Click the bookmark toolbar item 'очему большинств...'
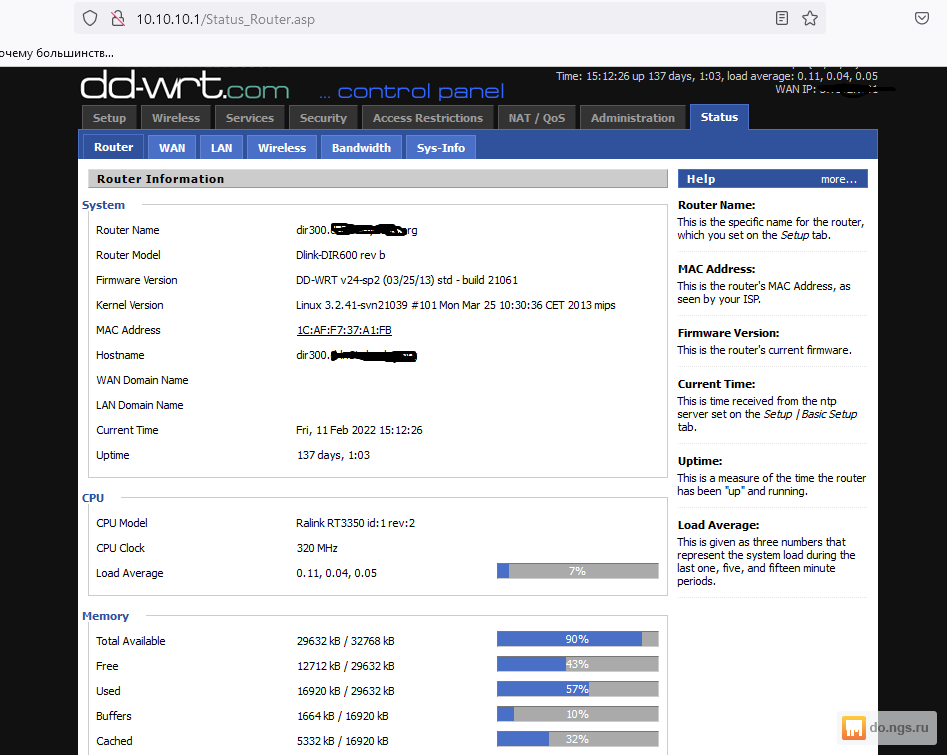Image resolution: width=947 pixels, height=755 pixels. (x=57, y=53)
